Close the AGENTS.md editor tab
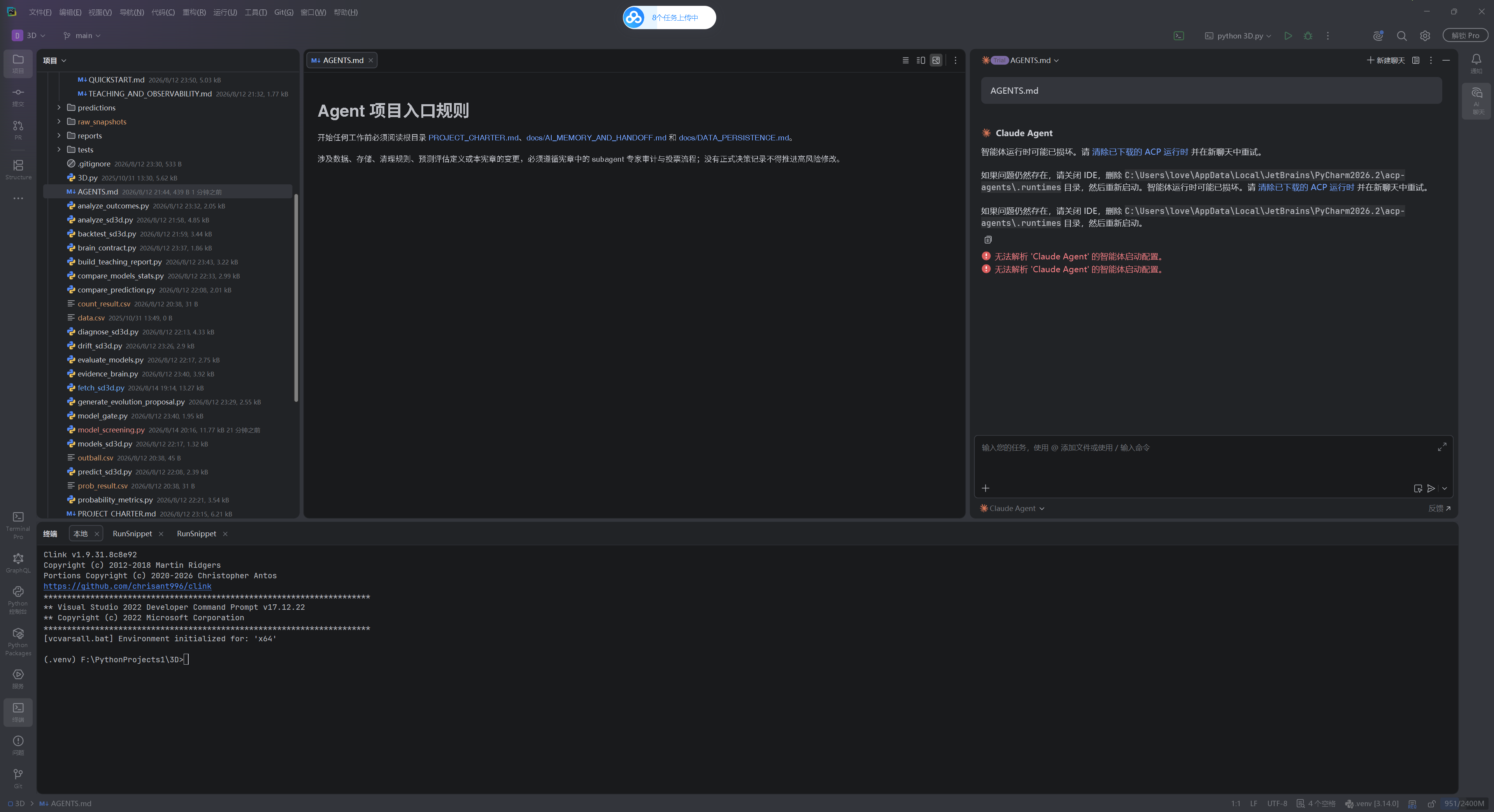The width and height of the screenshot is (1494, 812). (371, 60)
